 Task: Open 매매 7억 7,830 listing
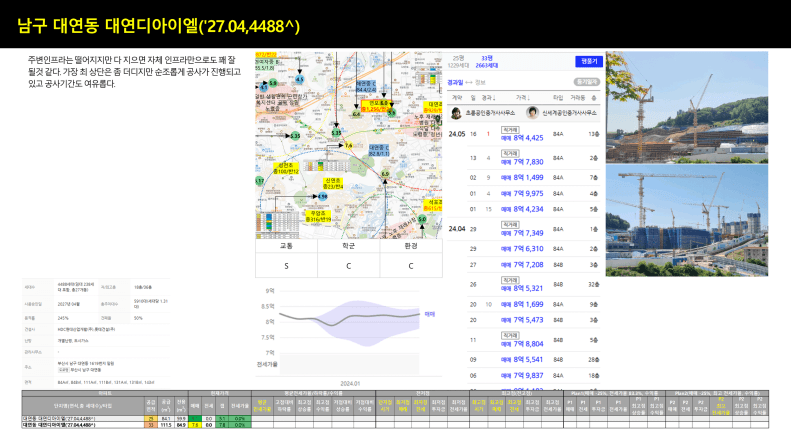click(x=522, y=162)
